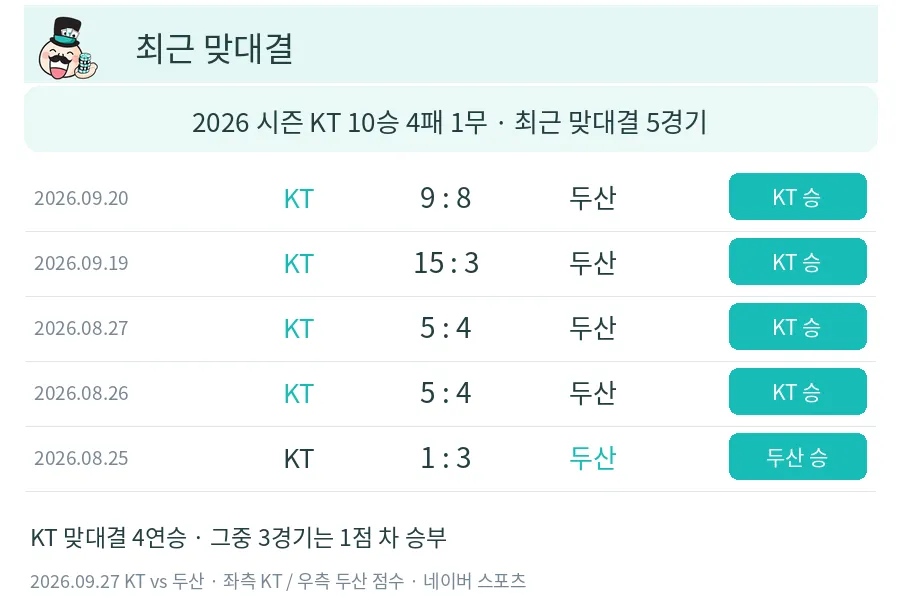Screen dimensions: 900x610
Task: Click 두산 team name in 2026.08.27 row
Action: point(592,328)
